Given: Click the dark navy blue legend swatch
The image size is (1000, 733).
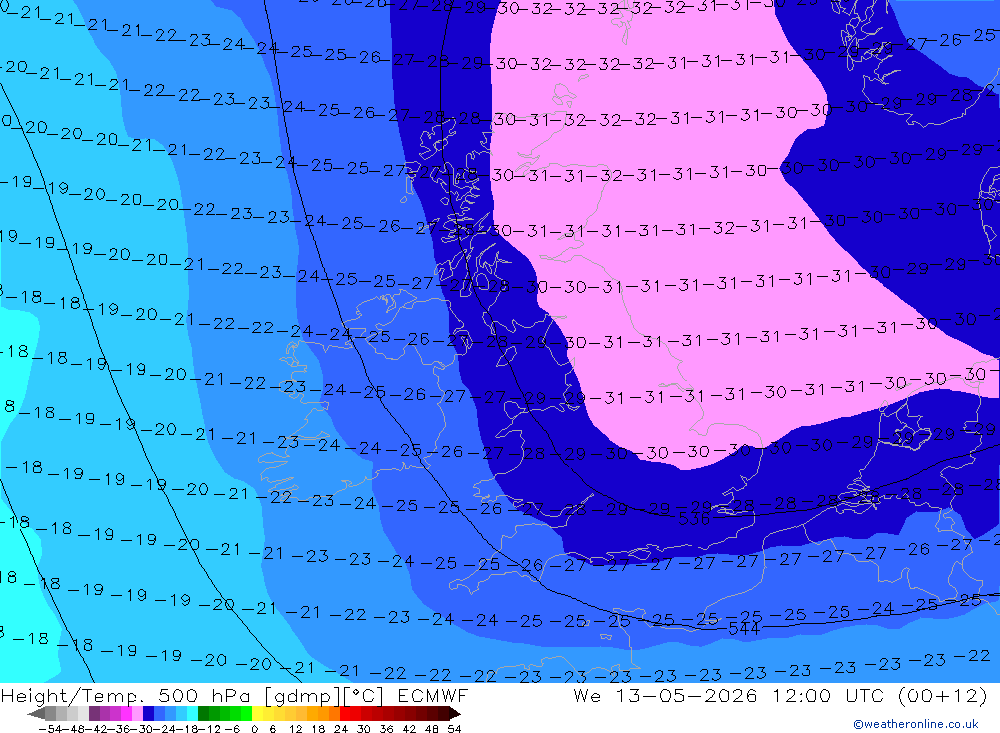Looking at the screenshot, I should point(148,713).
